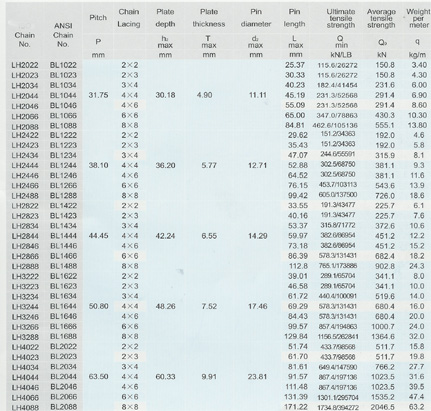Select tensile strength 1734.8/394272
This screenshot has width=431, height=411.
tap(338, 407)
